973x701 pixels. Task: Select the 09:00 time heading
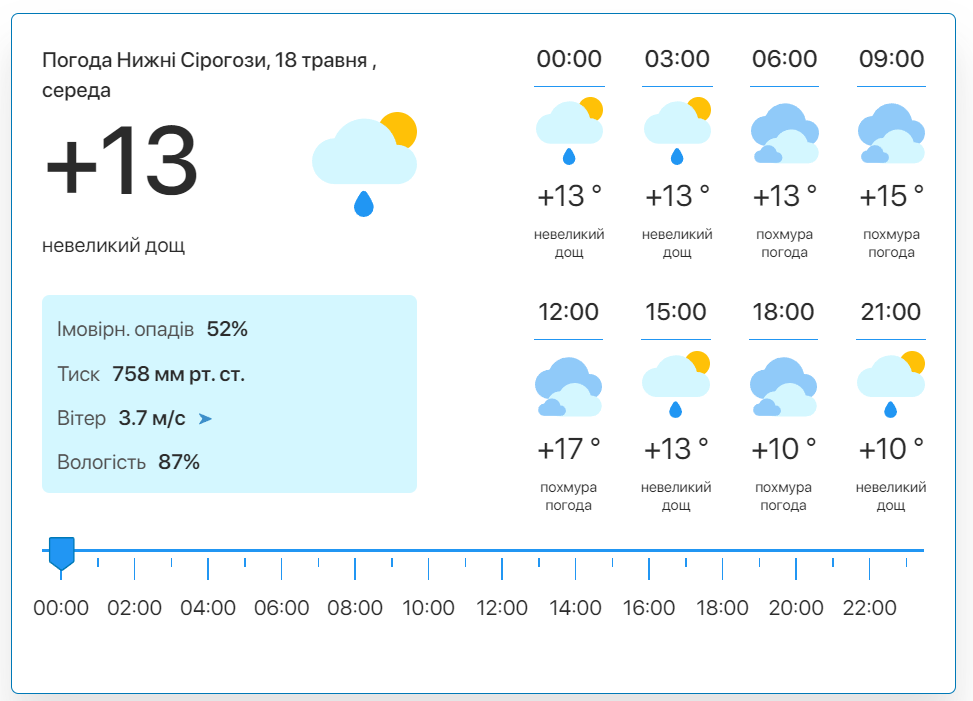(891, 58)
